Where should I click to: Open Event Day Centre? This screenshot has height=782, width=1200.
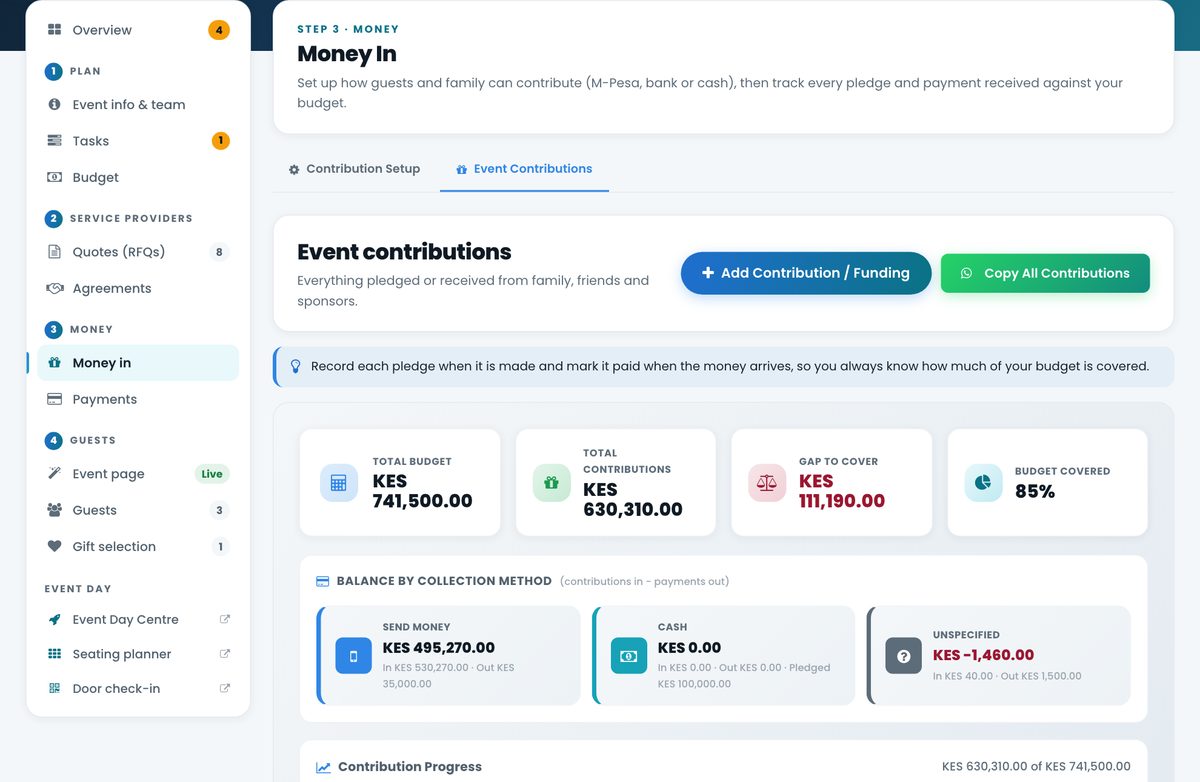138,619
